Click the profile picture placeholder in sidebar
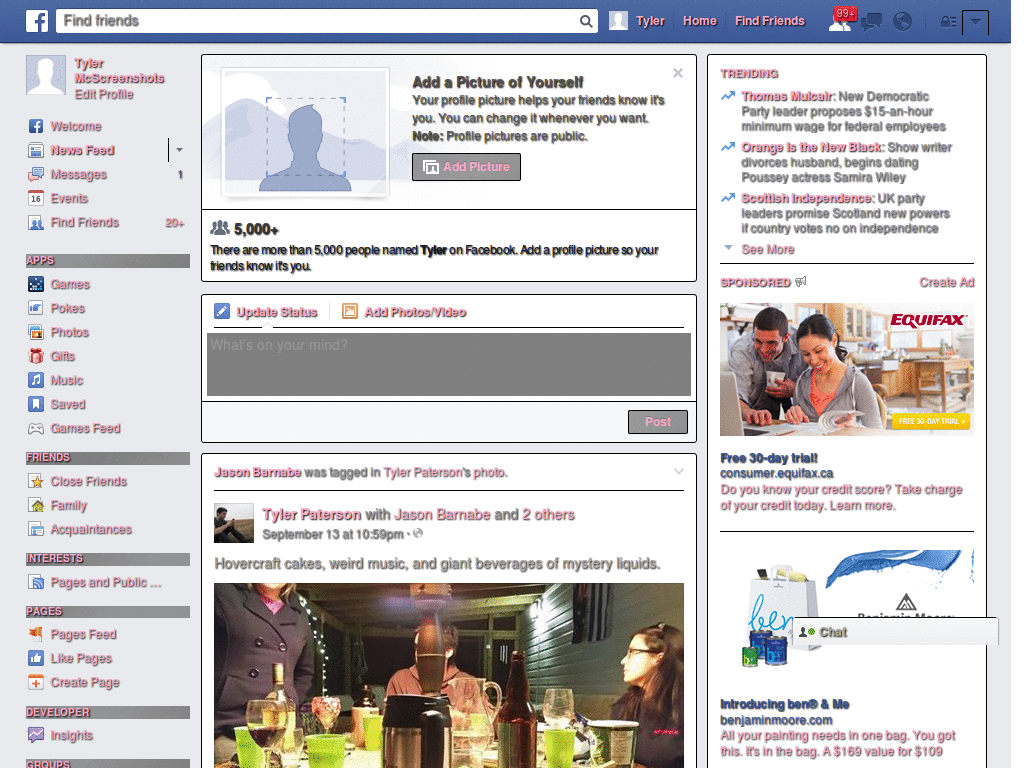The image size is (1024, 768). [x=46, y=75]
